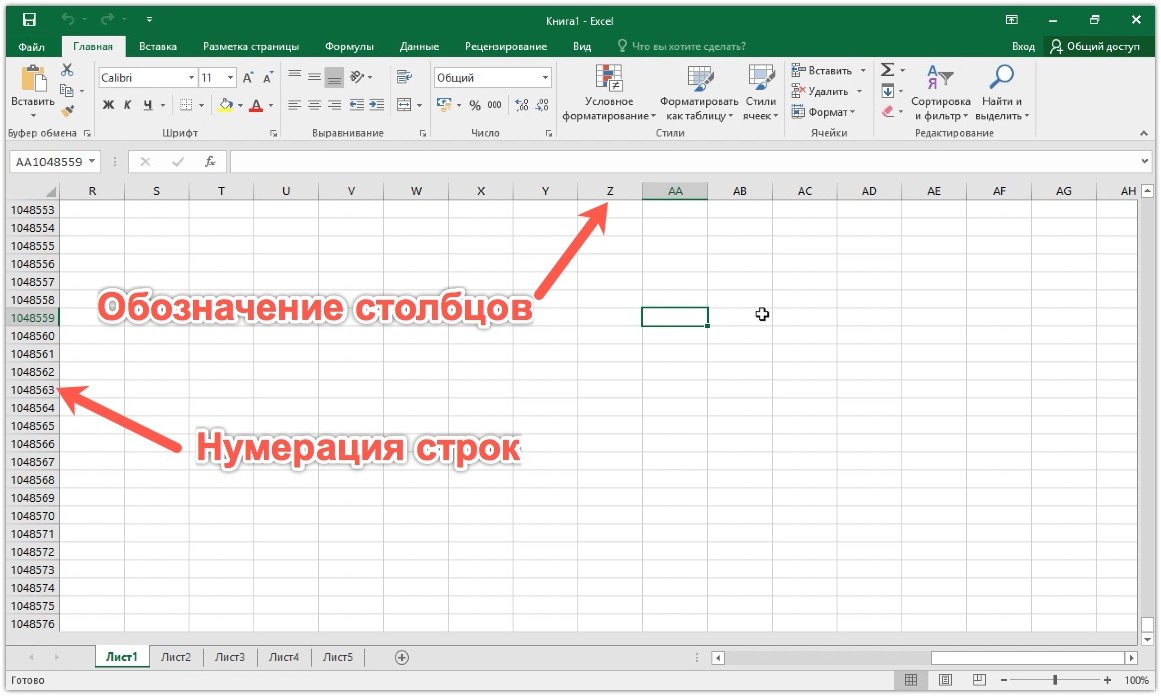
Task: Align text to middle of cell
Action: point(314,77)
